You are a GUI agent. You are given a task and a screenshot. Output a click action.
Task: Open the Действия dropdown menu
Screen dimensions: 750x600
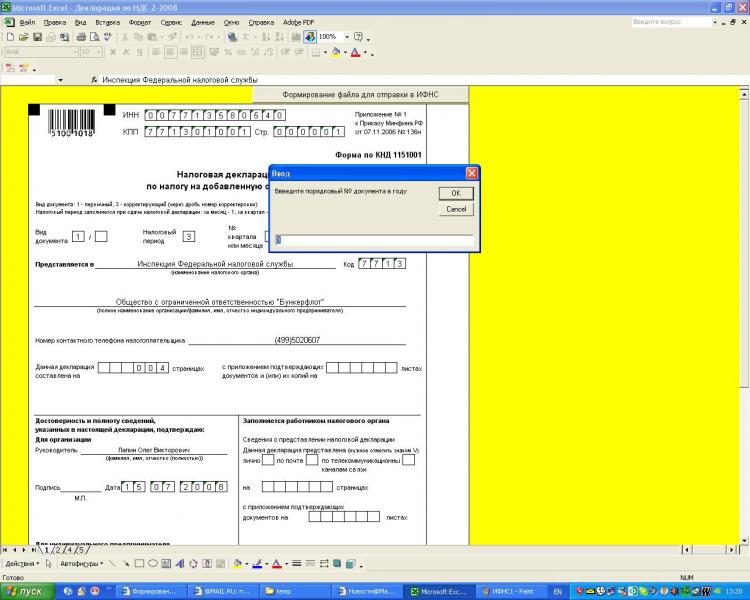(21, 564)
